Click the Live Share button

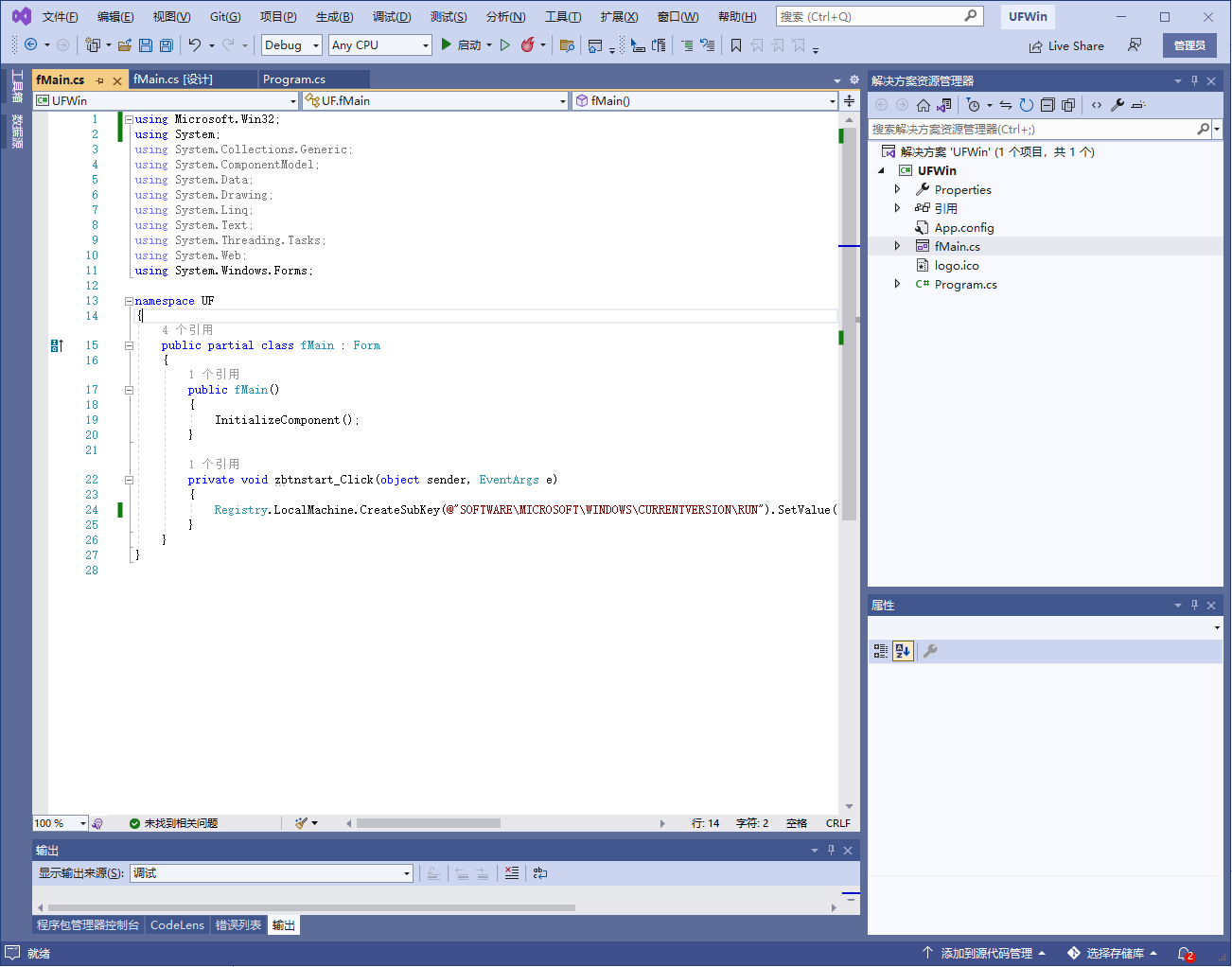click(1066, 45)
